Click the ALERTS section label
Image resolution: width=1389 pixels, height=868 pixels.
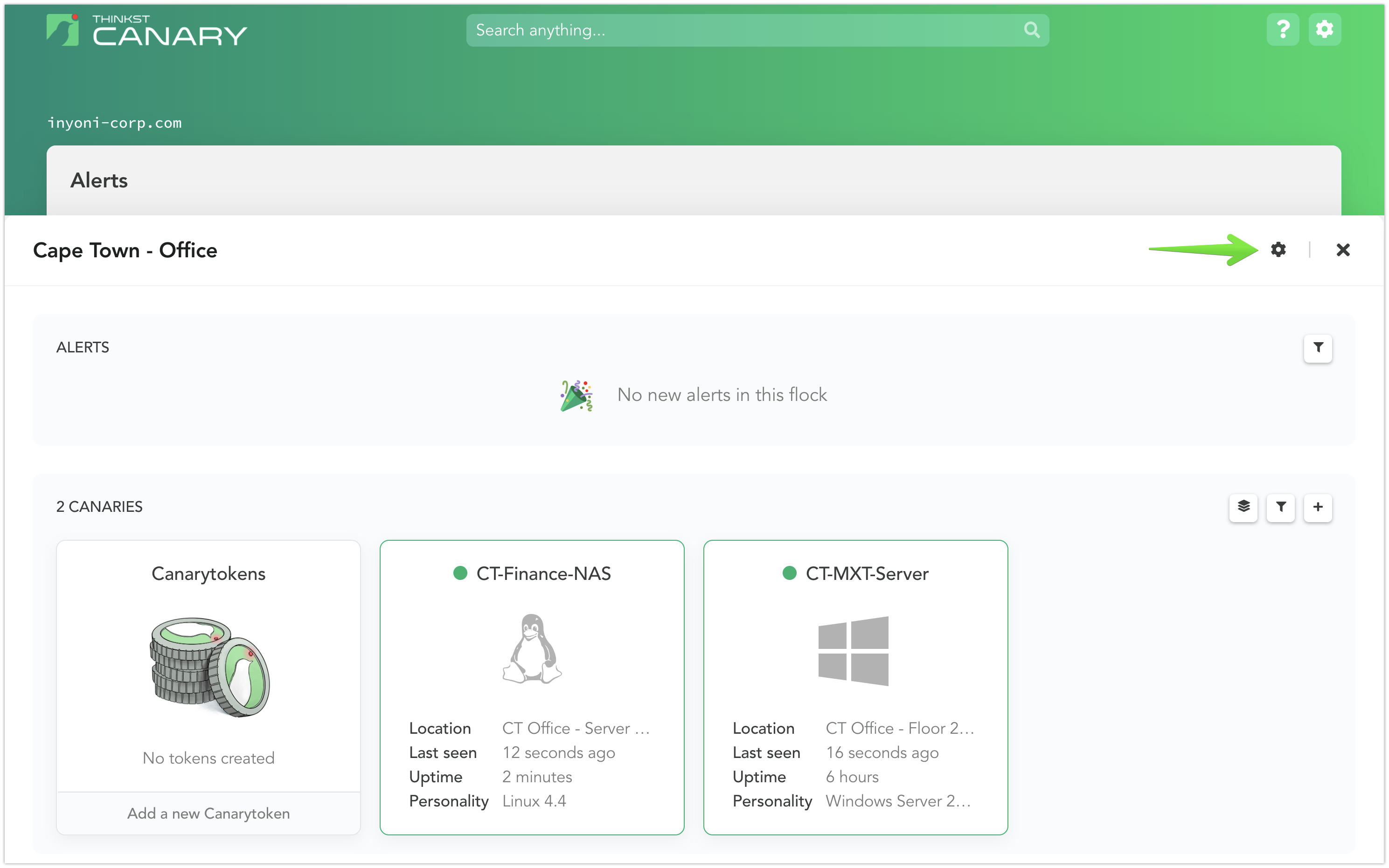point(83,347)
